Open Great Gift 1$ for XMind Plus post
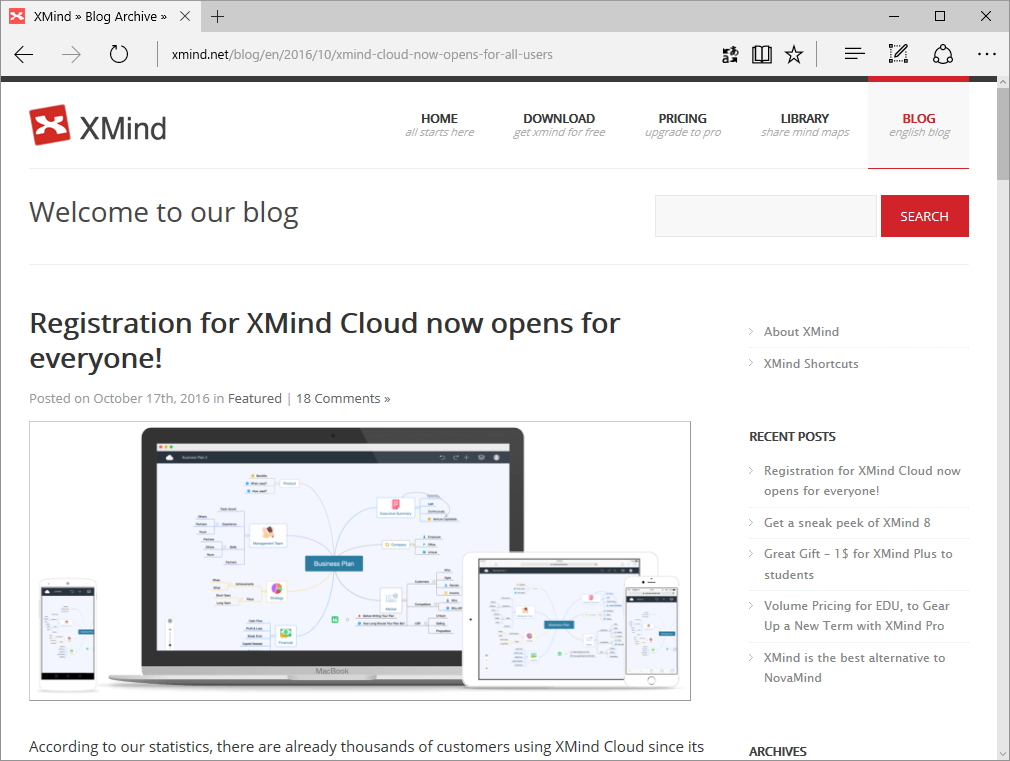The height and width of the screenshot is (761, 1010). 858,564
